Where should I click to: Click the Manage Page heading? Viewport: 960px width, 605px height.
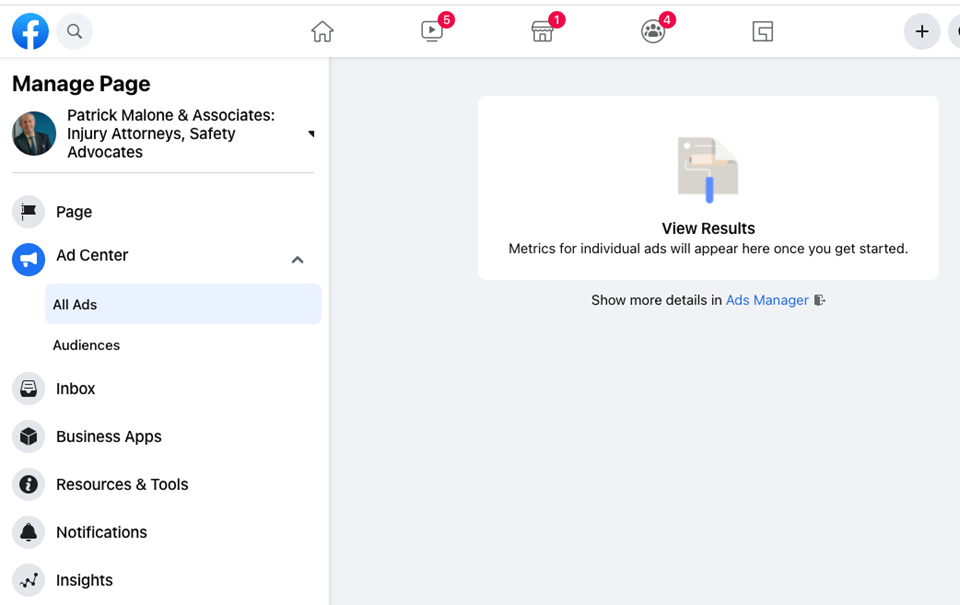coord(81,83)
